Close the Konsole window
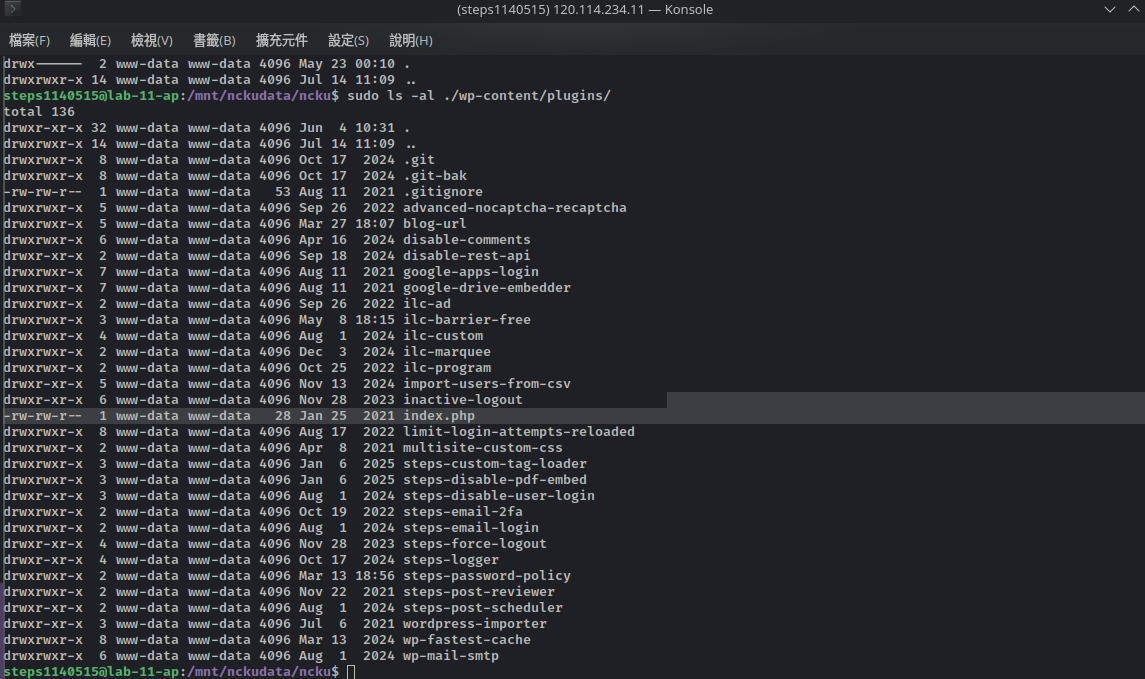 point(1131,10)
